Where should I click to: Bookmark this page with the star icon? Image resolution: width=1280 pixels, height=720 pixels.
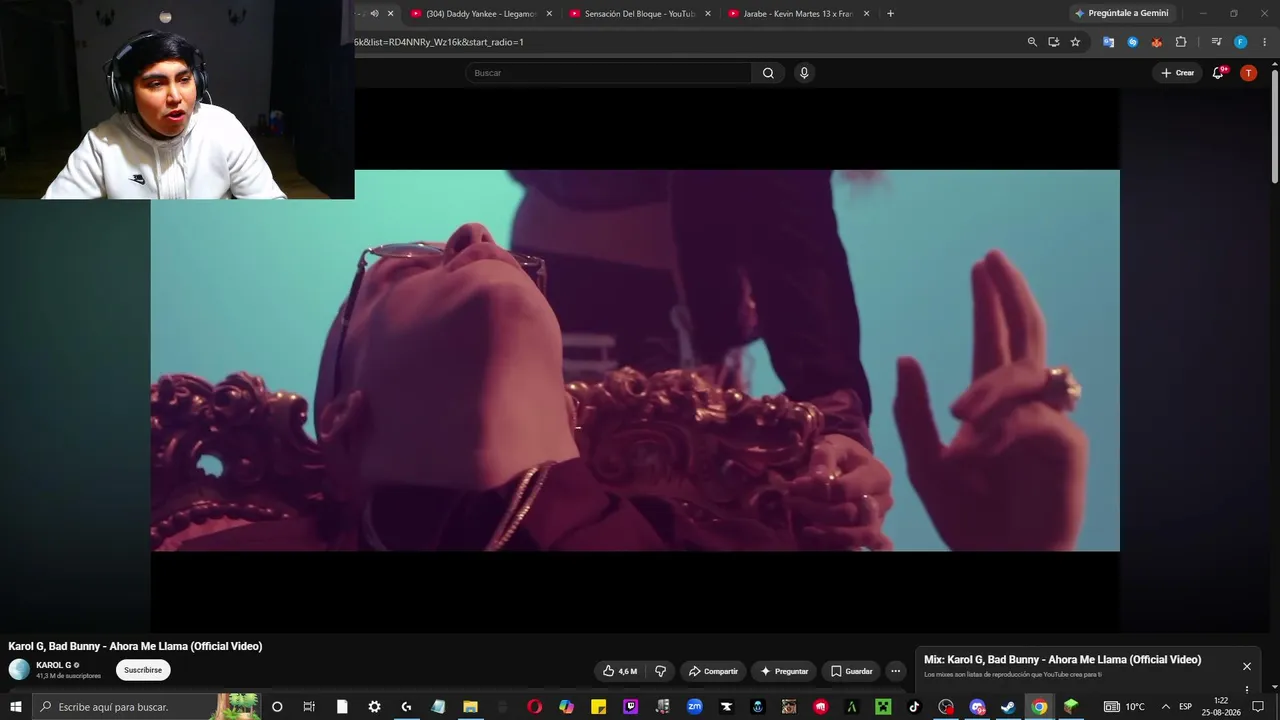[1075, 42]
